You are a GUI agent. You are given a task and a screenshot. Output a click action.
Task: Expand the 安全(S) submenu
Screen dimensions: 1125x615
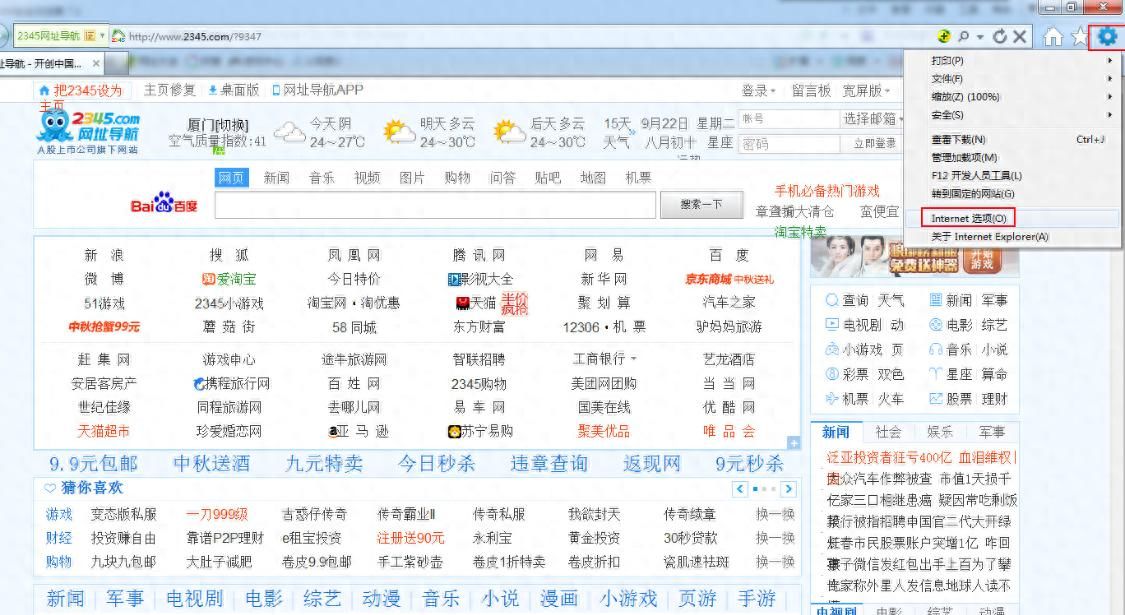(1109, 115)
